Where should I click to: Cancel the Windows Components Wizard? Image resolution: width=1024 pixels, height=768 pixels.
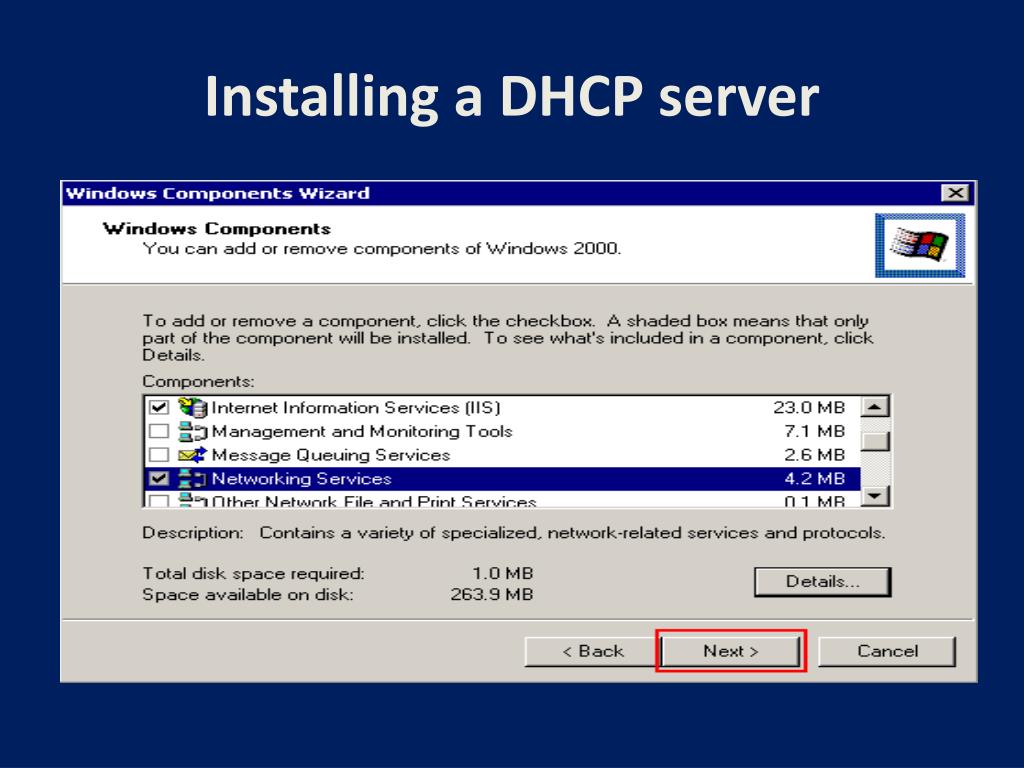tap(887, 651)
